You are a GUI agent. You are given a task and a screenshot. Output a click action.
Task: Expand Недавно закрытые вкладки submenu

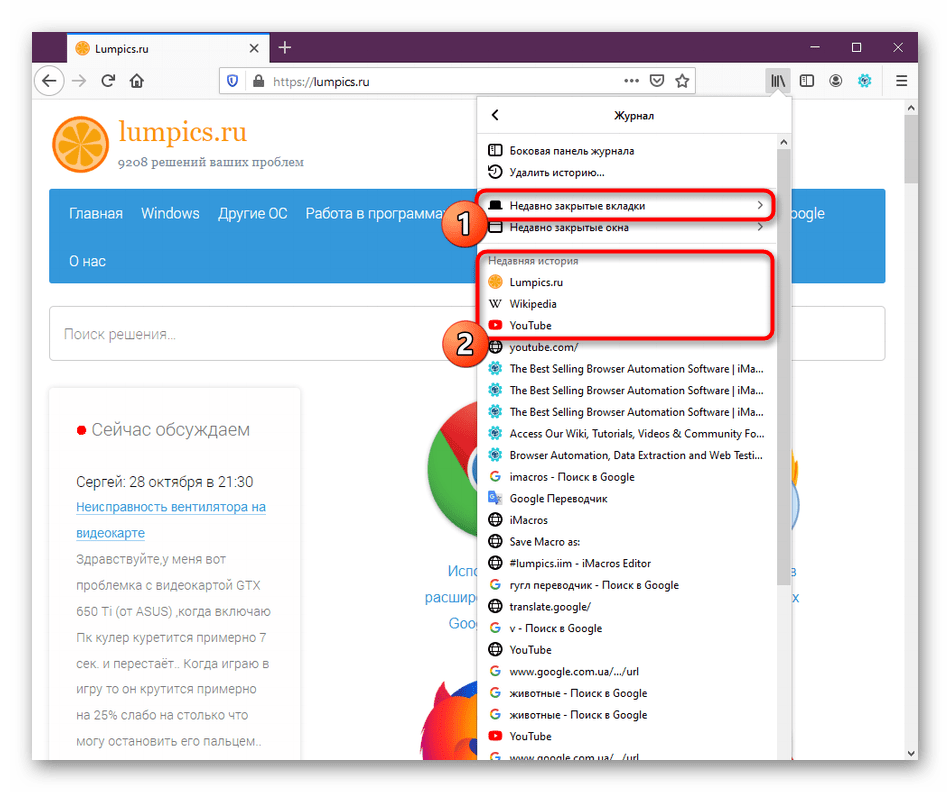pos(627,206)
